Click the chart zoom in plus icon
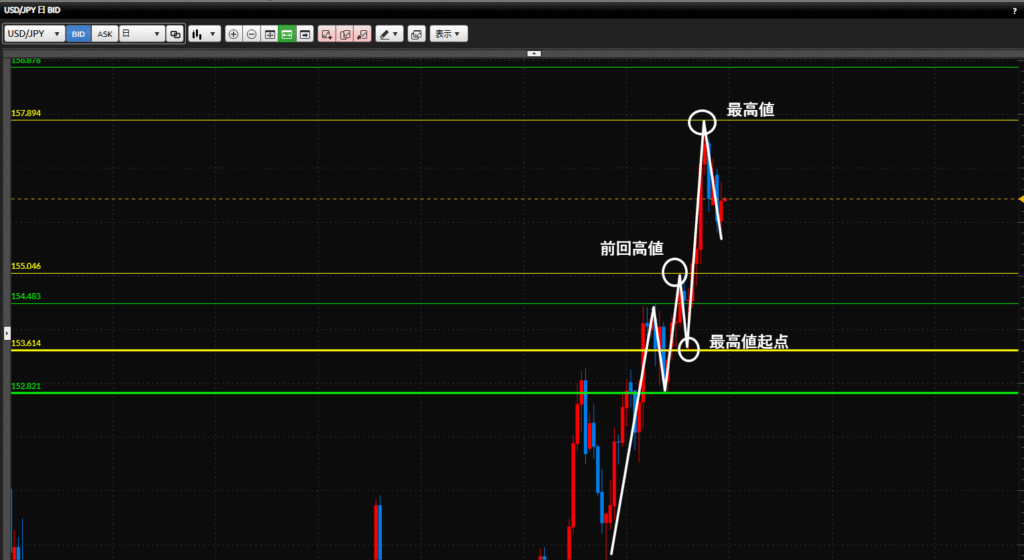 234,34
